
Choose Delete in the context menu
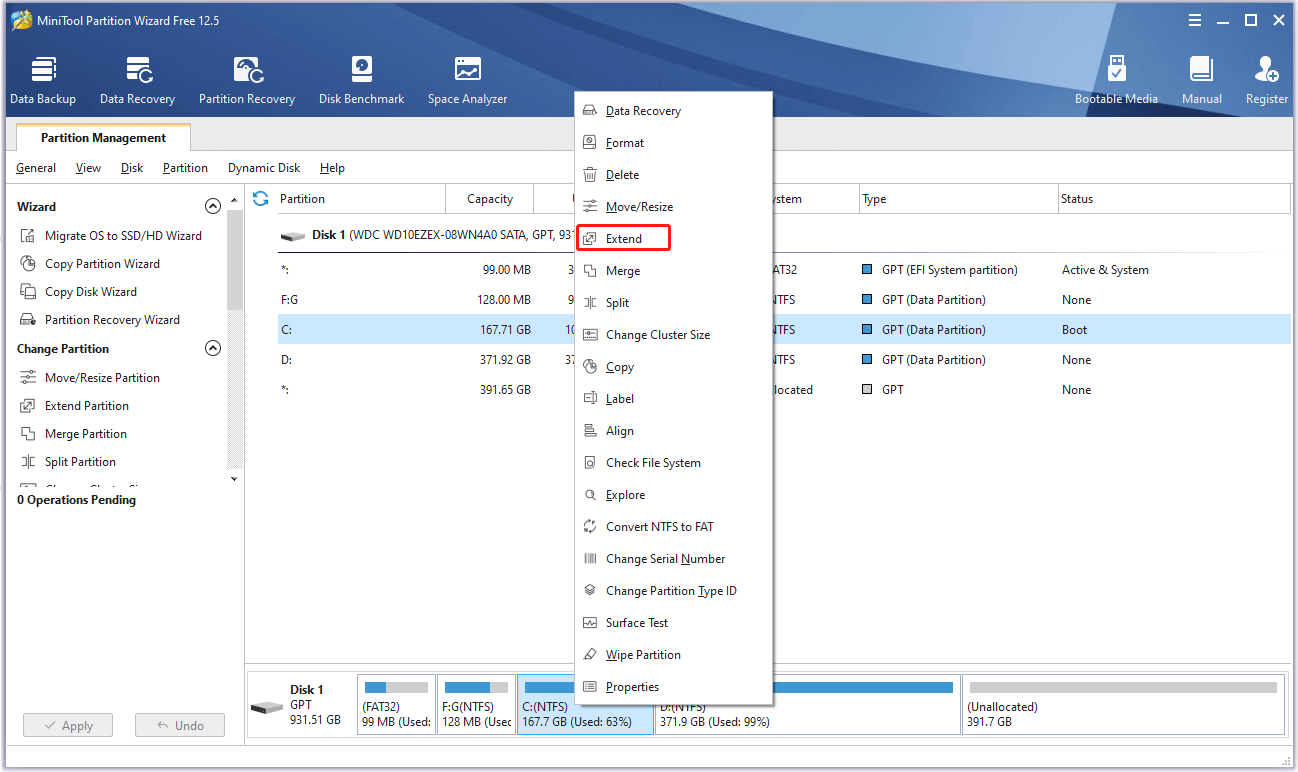(672, 175)
